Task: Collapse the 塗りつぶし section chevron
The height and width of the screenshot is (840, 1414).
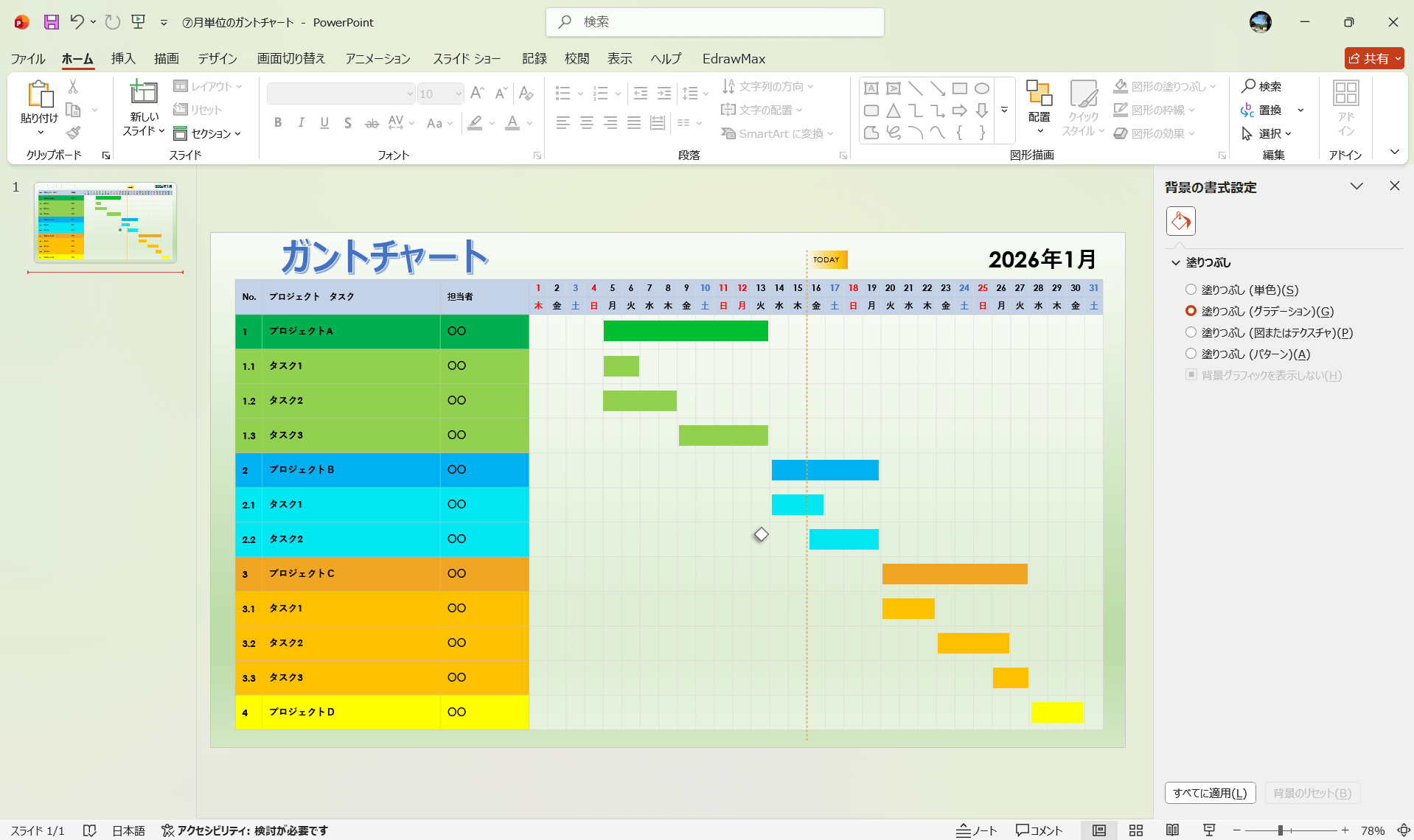Action: pos(1174,262)
